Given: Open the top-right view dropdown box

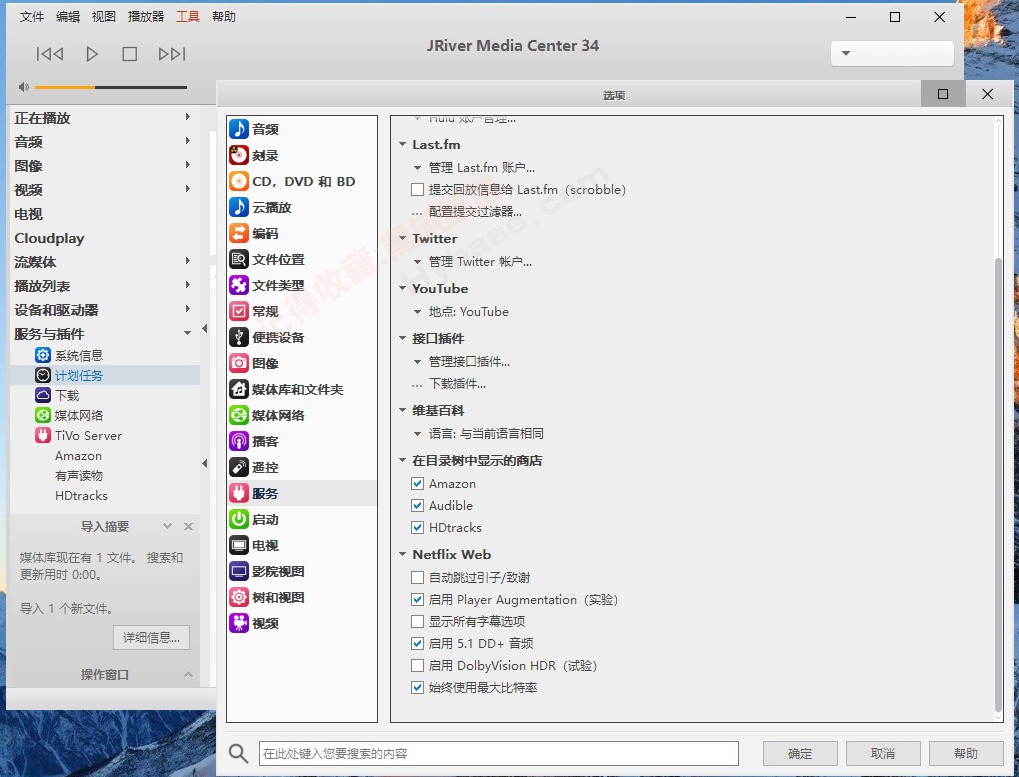Looking at the screenshot, I should pos(892,53).
